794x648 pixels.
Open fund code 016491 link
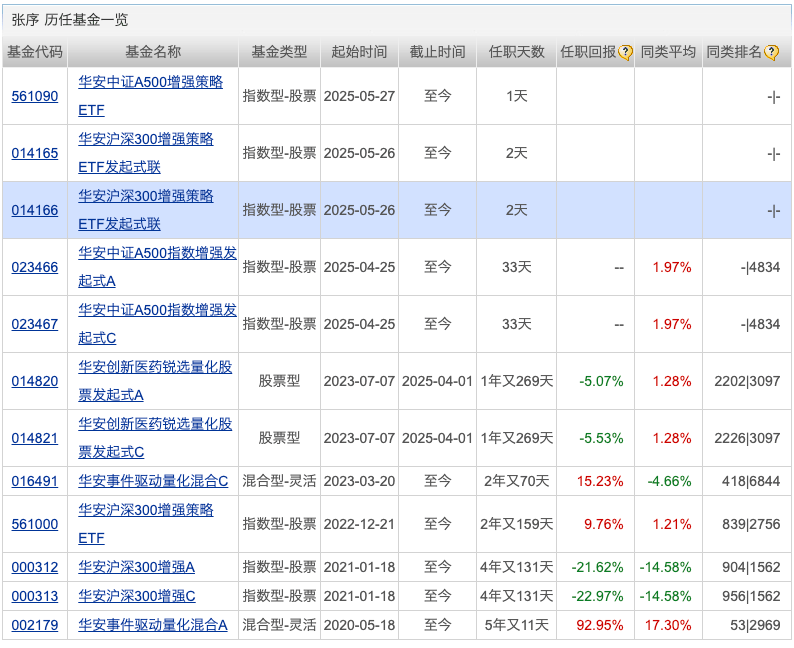pos(35,481)
